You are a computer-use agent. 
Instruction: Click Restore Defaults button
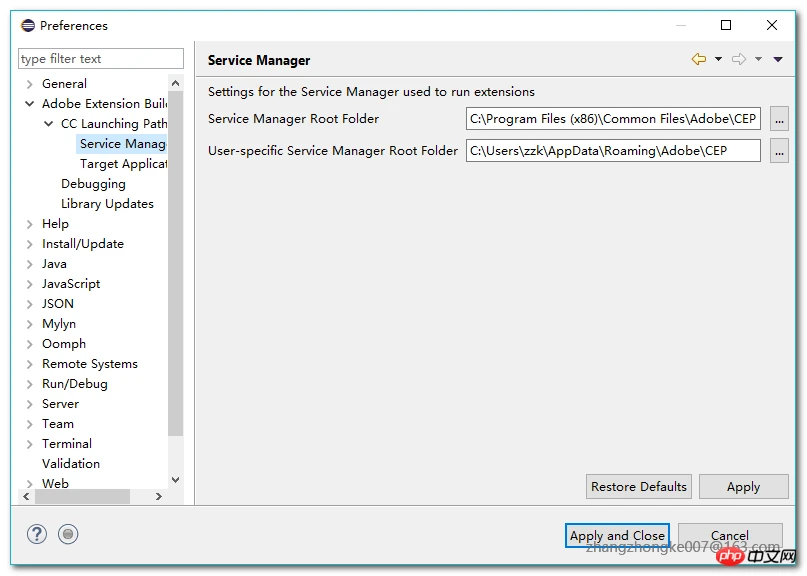coord(639,486)
